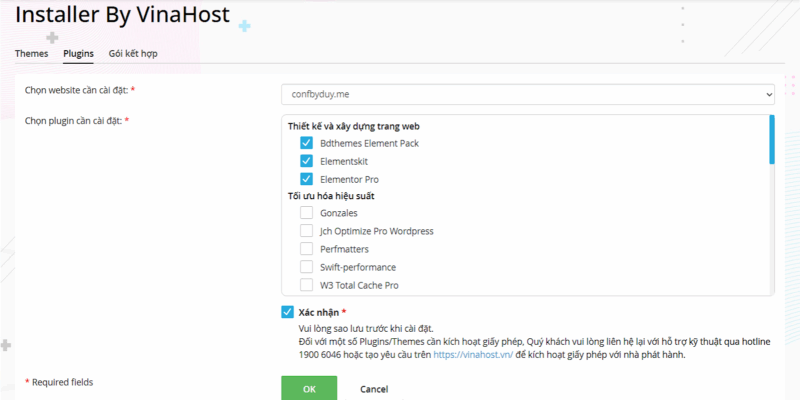The height and width of the screenshot is (400, 800).
Task: Enable Jch Optimize Pro Wordpress checkbox
Action: 307,231
